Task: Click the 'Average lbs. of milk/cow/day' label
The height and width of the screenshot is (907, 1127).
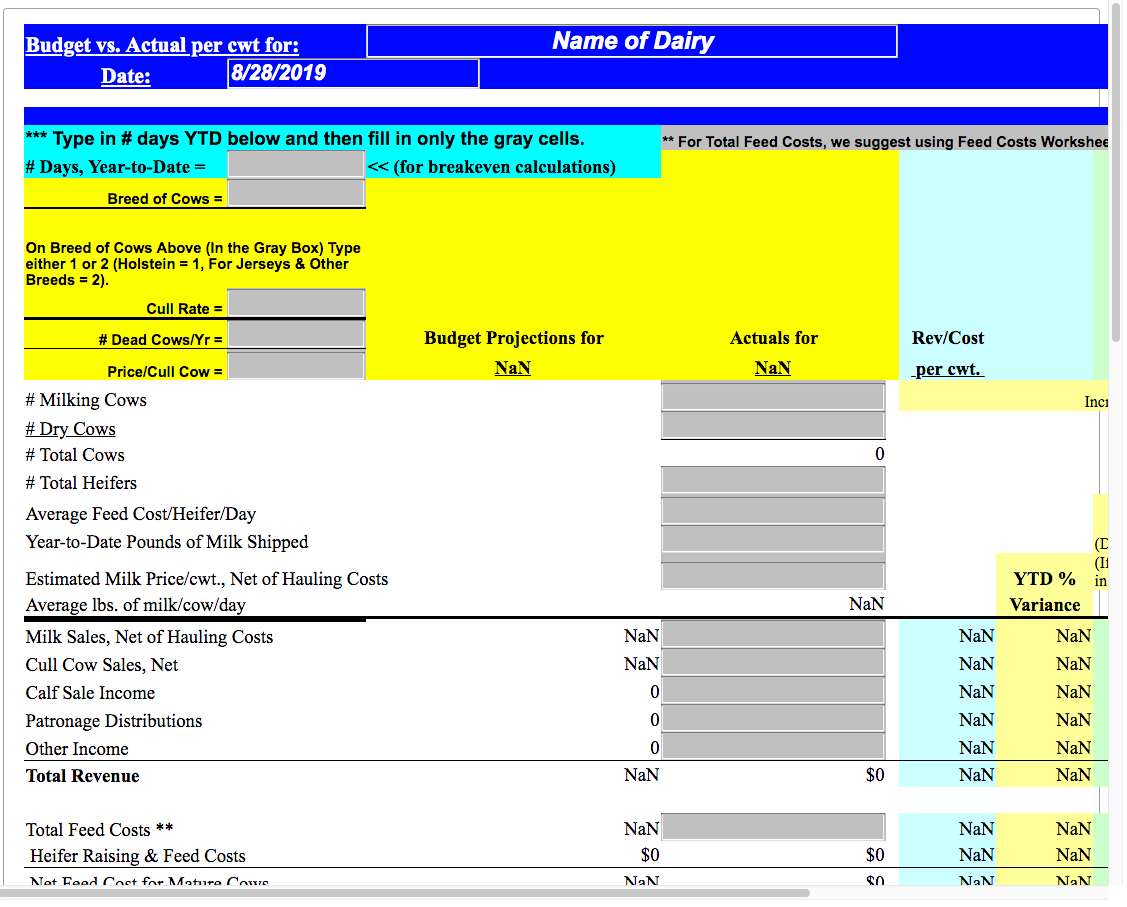Action: pos(136,604)
